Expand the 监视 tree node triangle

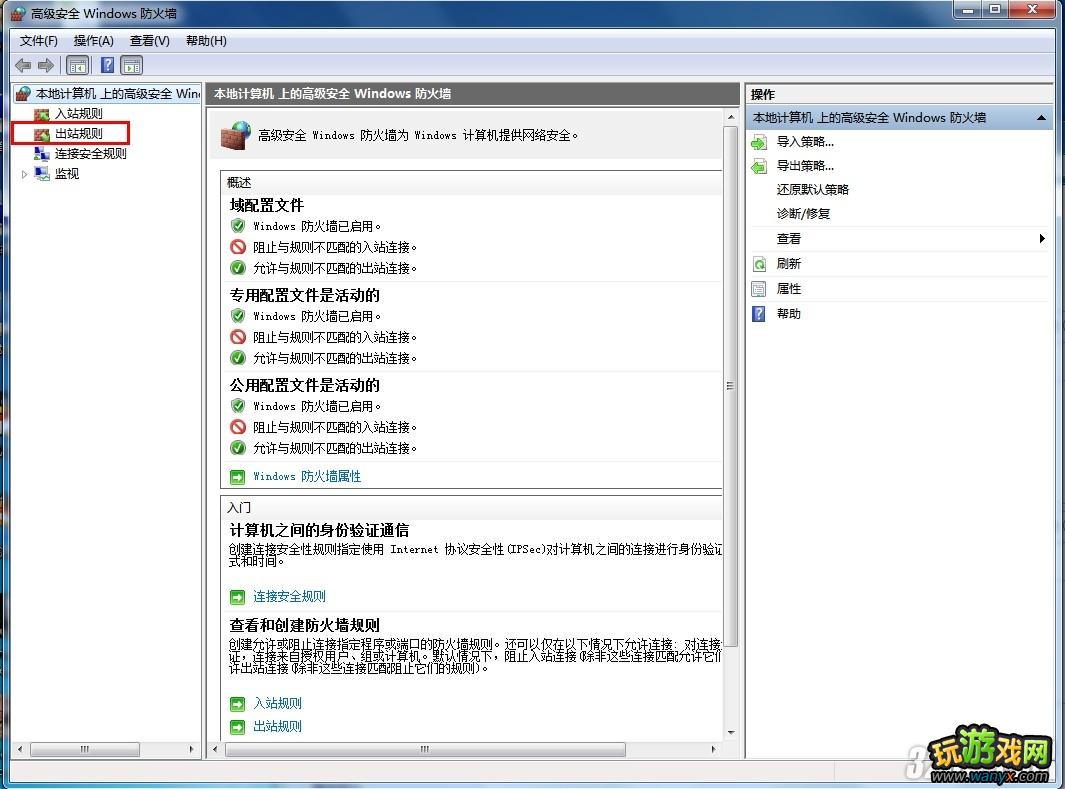(x=24, y=175)
